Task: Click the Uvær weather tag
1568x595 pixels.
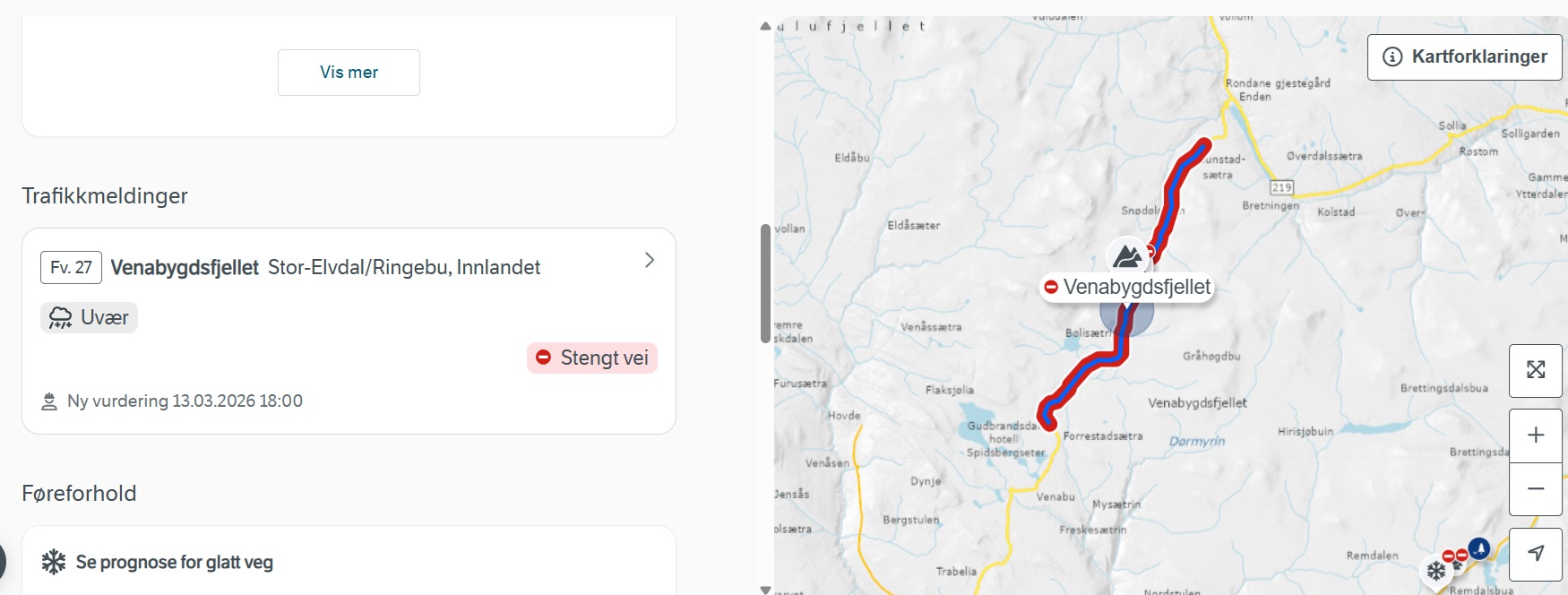Action: pyautogui.click(x=89, y=317)
